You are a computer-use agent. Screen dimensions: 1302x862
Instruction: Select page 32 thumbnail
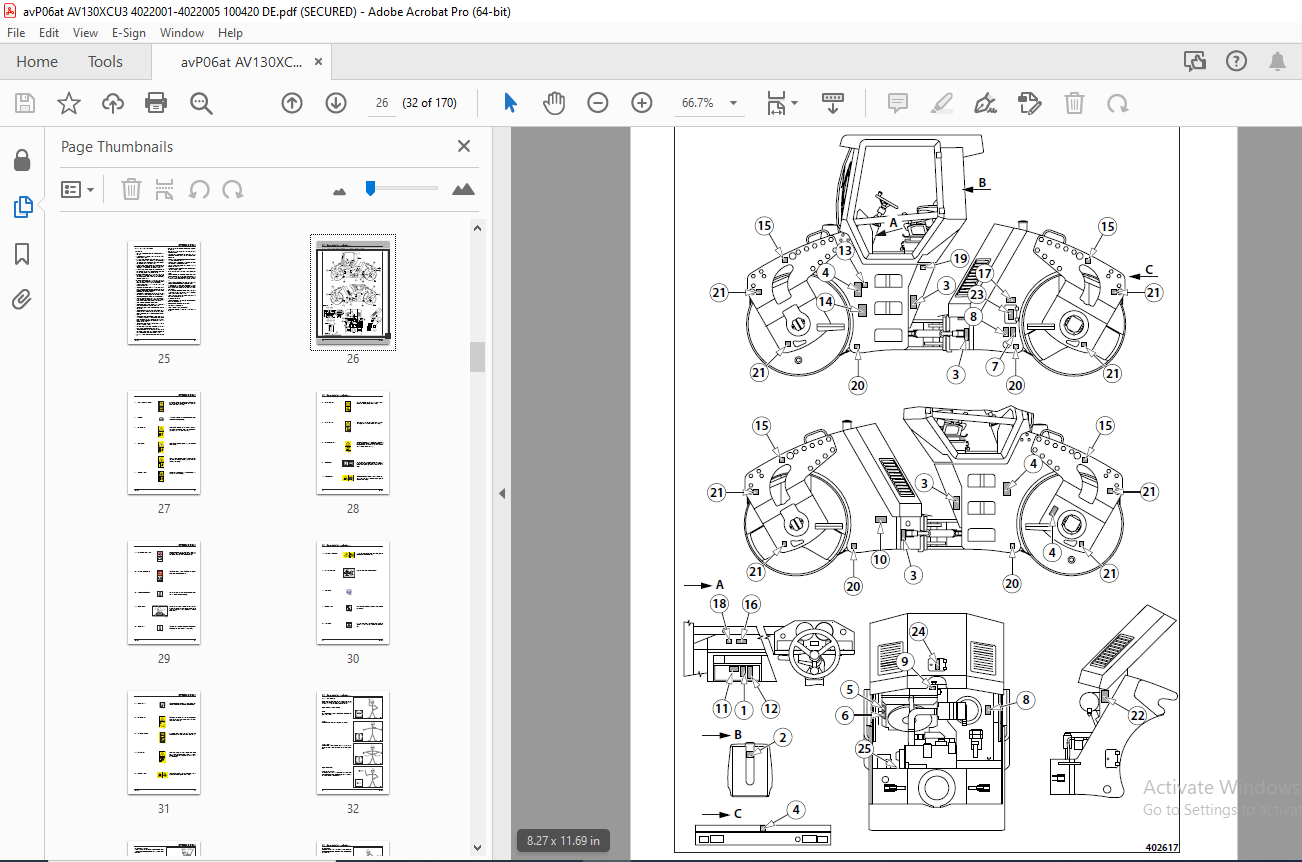[x=353, y=743]
